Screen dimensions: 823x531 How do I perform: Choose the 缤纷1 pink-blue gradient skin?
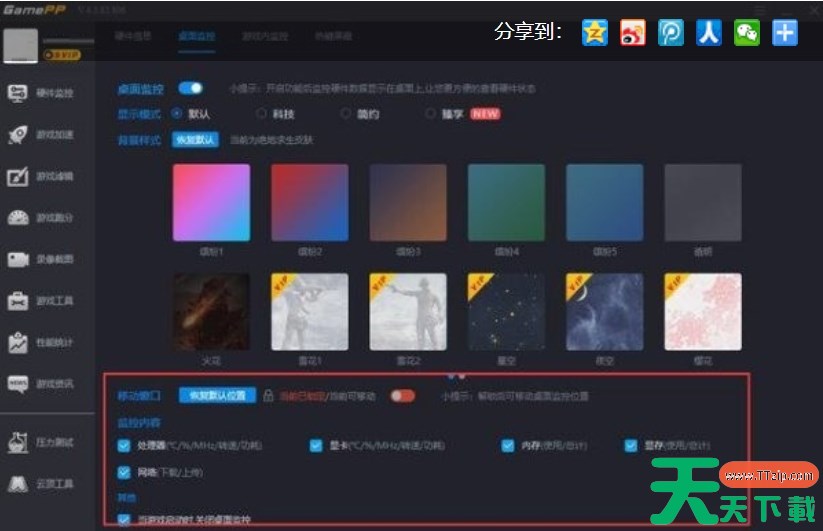coord(212,203)
